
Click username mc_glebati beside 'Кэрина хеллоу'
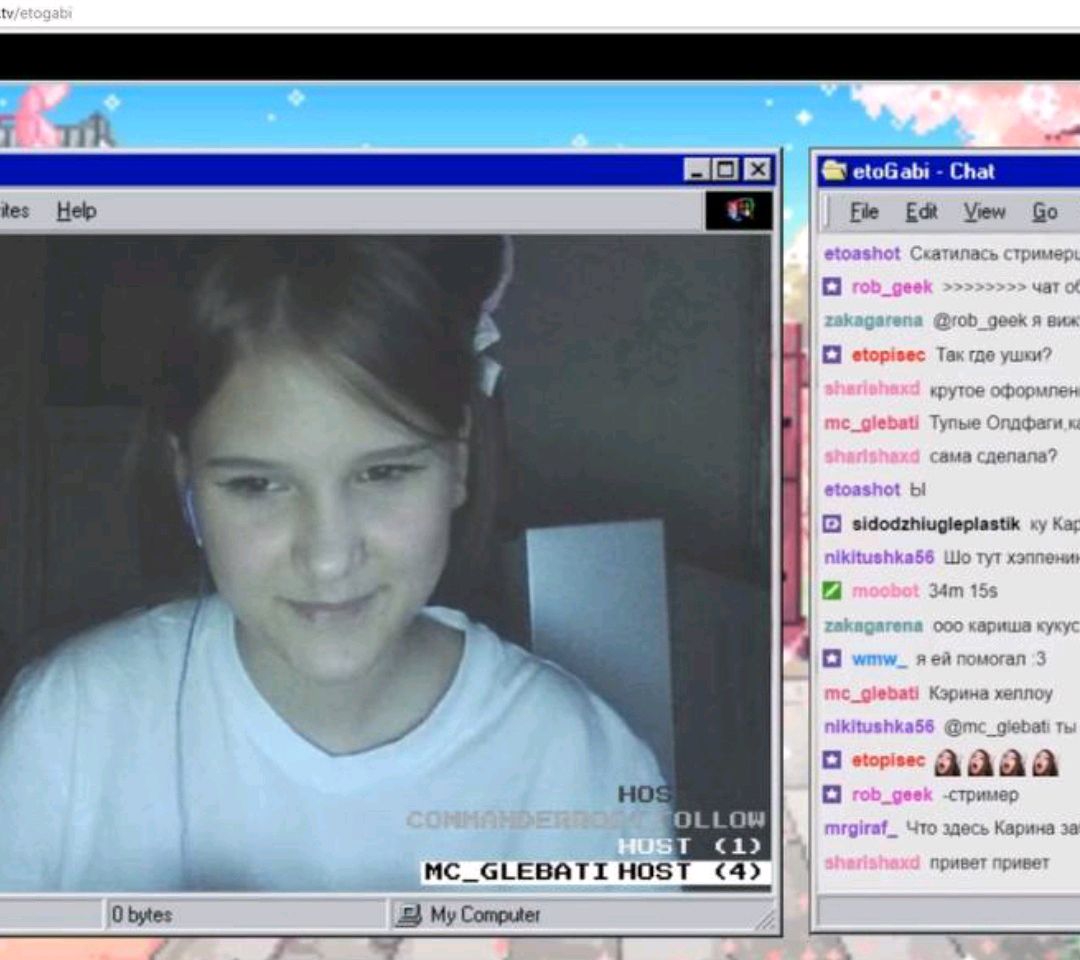pyautogui.click(x=871, y=693)
